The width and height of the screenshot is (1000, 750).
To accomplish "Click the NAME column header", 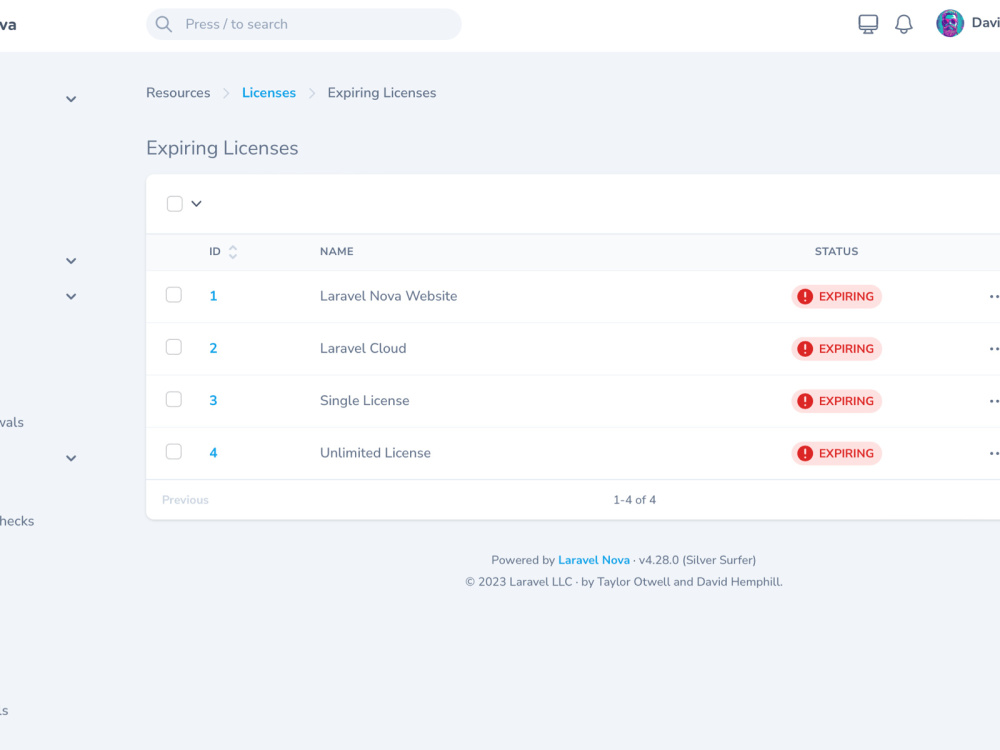I will click(x=337, y=251).
